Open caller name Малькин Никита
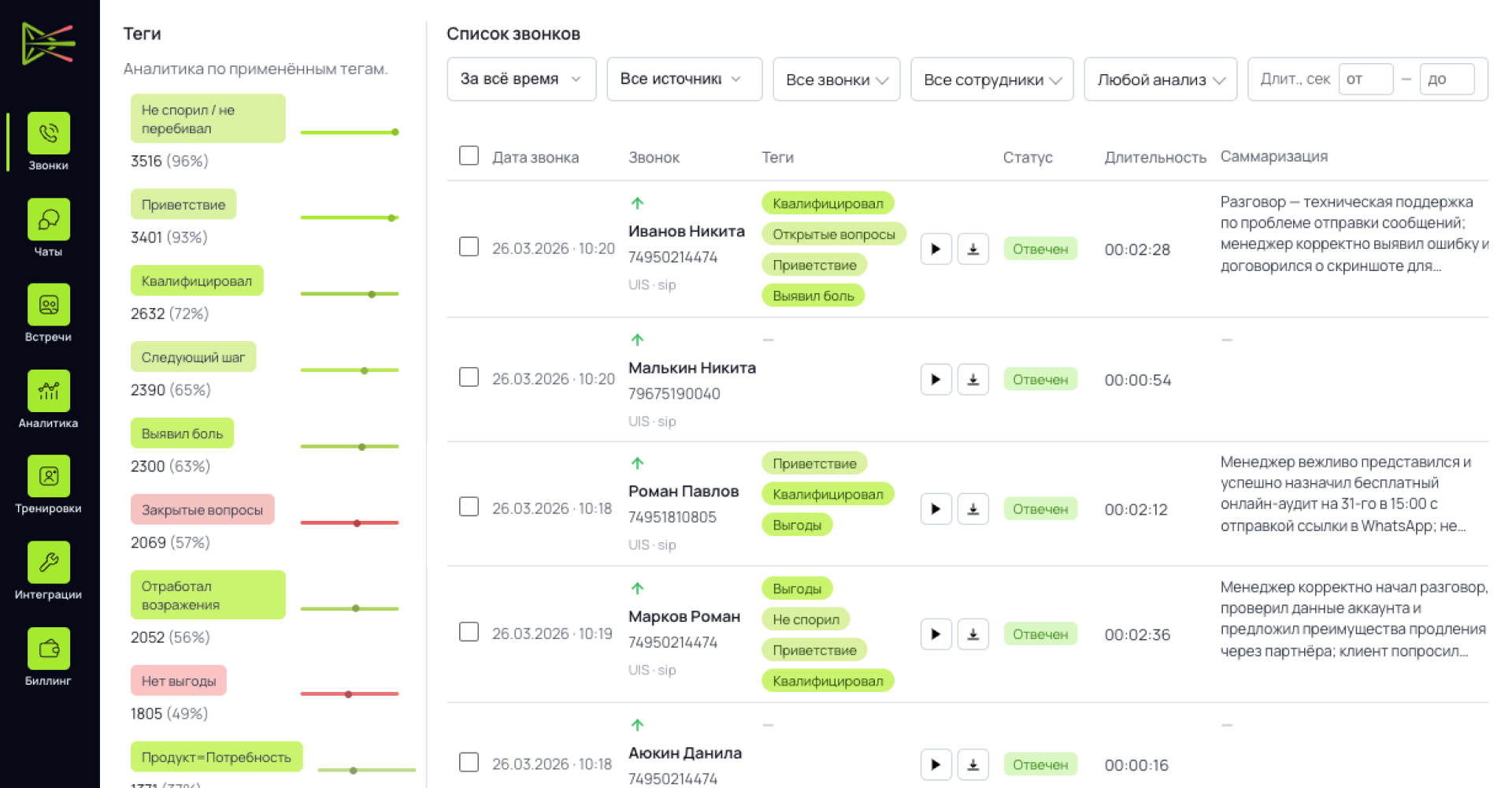 tap(692, 368)
